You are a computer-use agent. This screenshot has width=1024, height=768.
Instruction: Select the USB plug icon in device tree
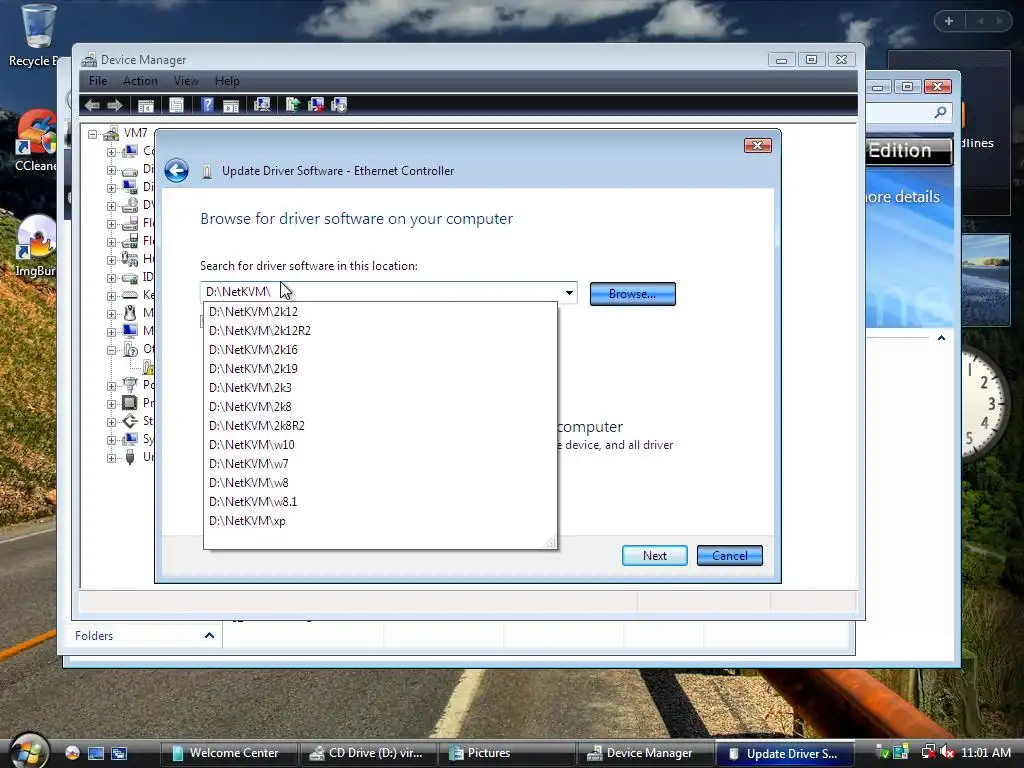130,456
